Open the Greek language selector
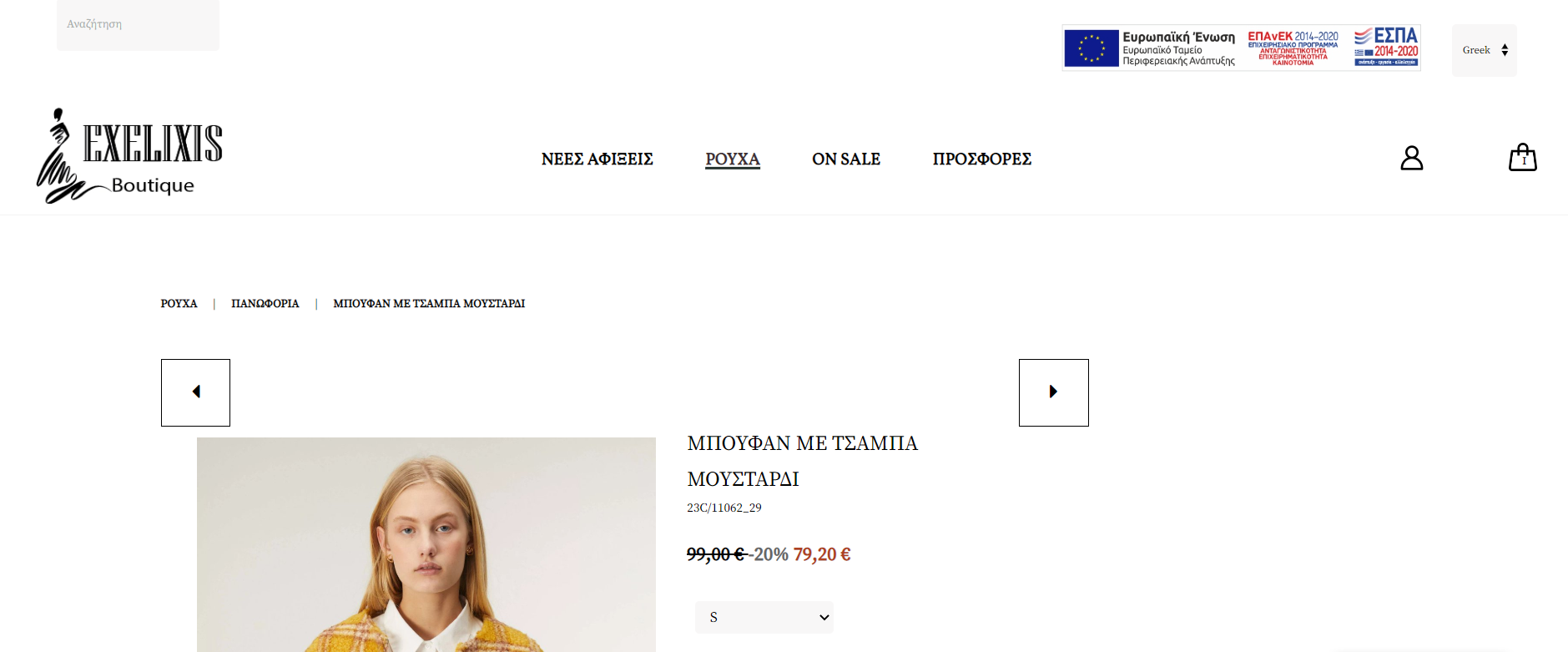This screenshot has height=652, width=1568. (x=1484, y=50)
